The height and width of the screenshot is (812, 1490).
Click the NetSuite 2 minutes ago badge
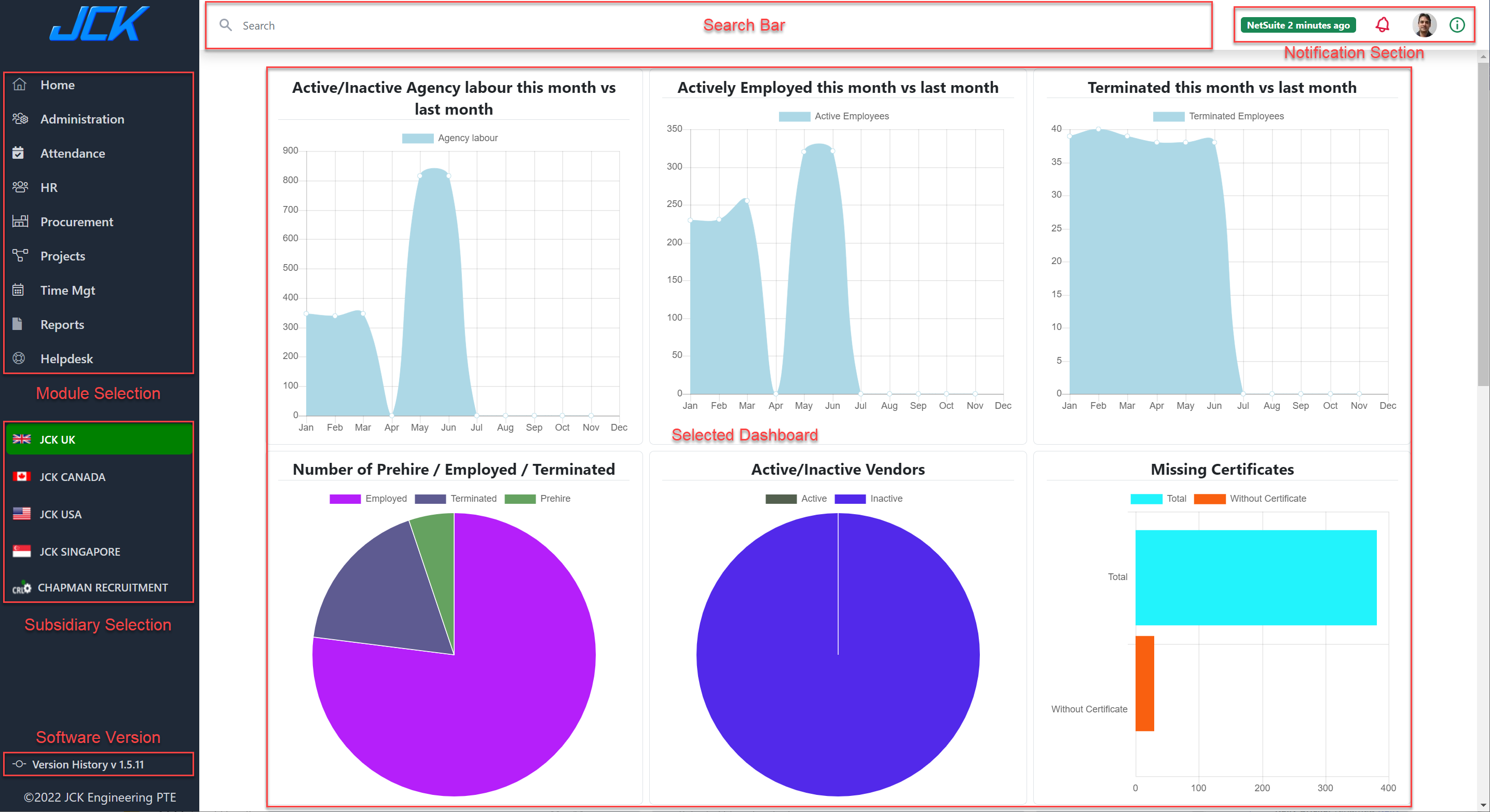tap(1298, 25)
